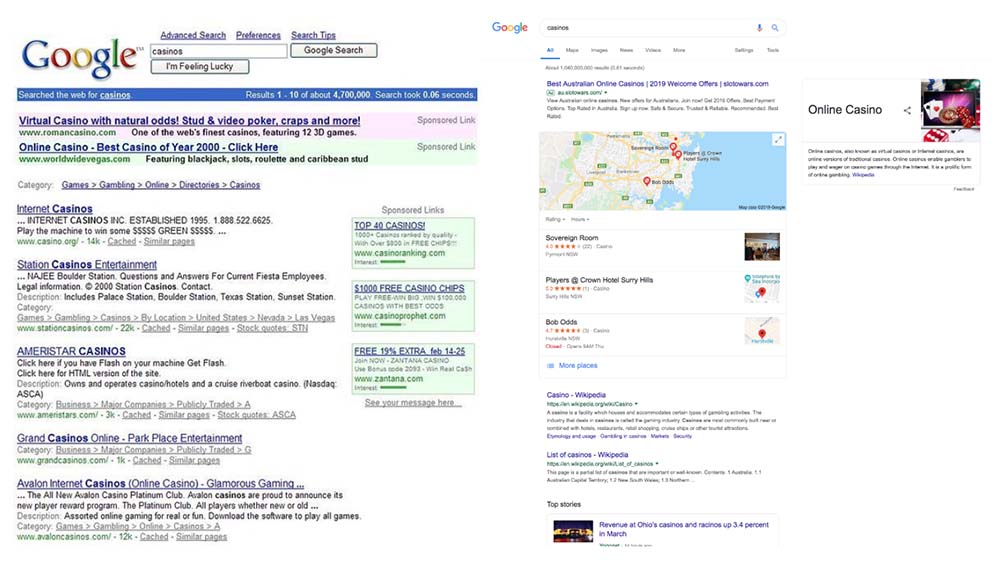The width and height of the screenshot is (1000, 563).
Task: Click the TOP 40 CASINOS! sponsored ad
Action: coord(390,226)
